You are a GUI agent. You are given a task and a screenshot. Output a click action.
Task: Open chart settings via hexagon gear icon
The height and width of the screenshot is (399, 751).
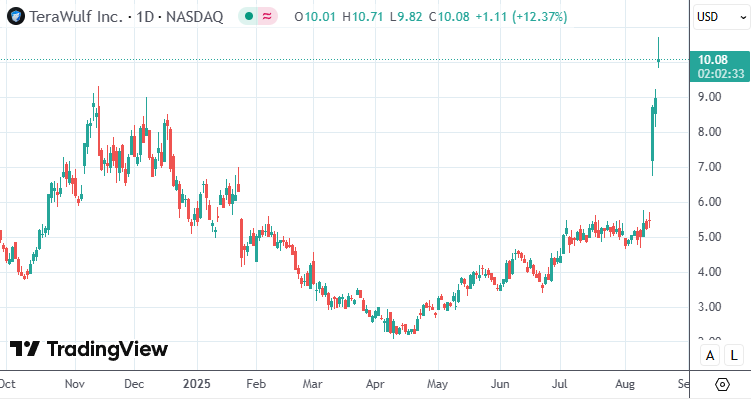pyautogui.click(x=722, y=384)
